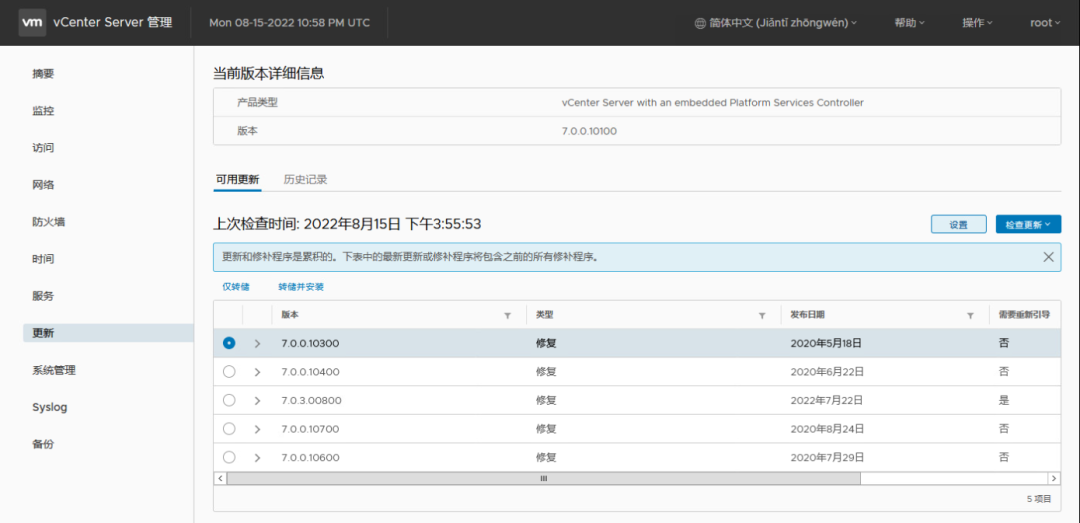Click the globe language icon

[700, 23]
